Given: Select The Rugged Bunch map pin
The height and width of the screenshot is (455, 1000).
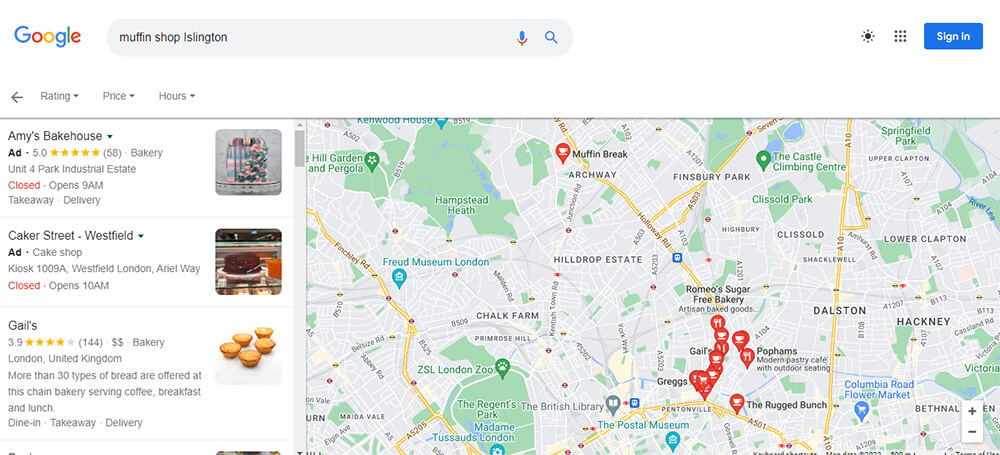Looking at the screenshot, I should pyautogui.click(x=737, y=403).
